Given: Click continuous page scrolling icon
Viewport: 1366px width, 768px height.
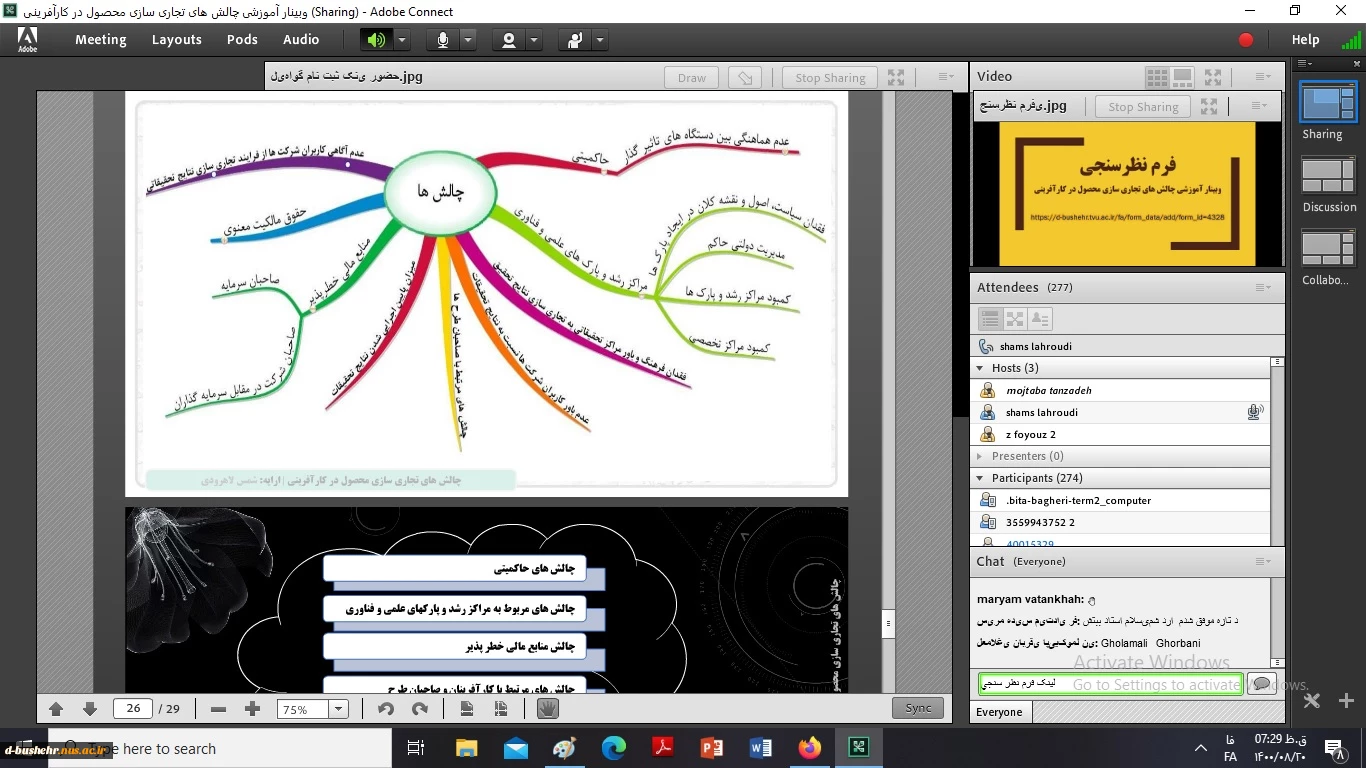Looking at the screenshot, I should (x=501, y=709).
